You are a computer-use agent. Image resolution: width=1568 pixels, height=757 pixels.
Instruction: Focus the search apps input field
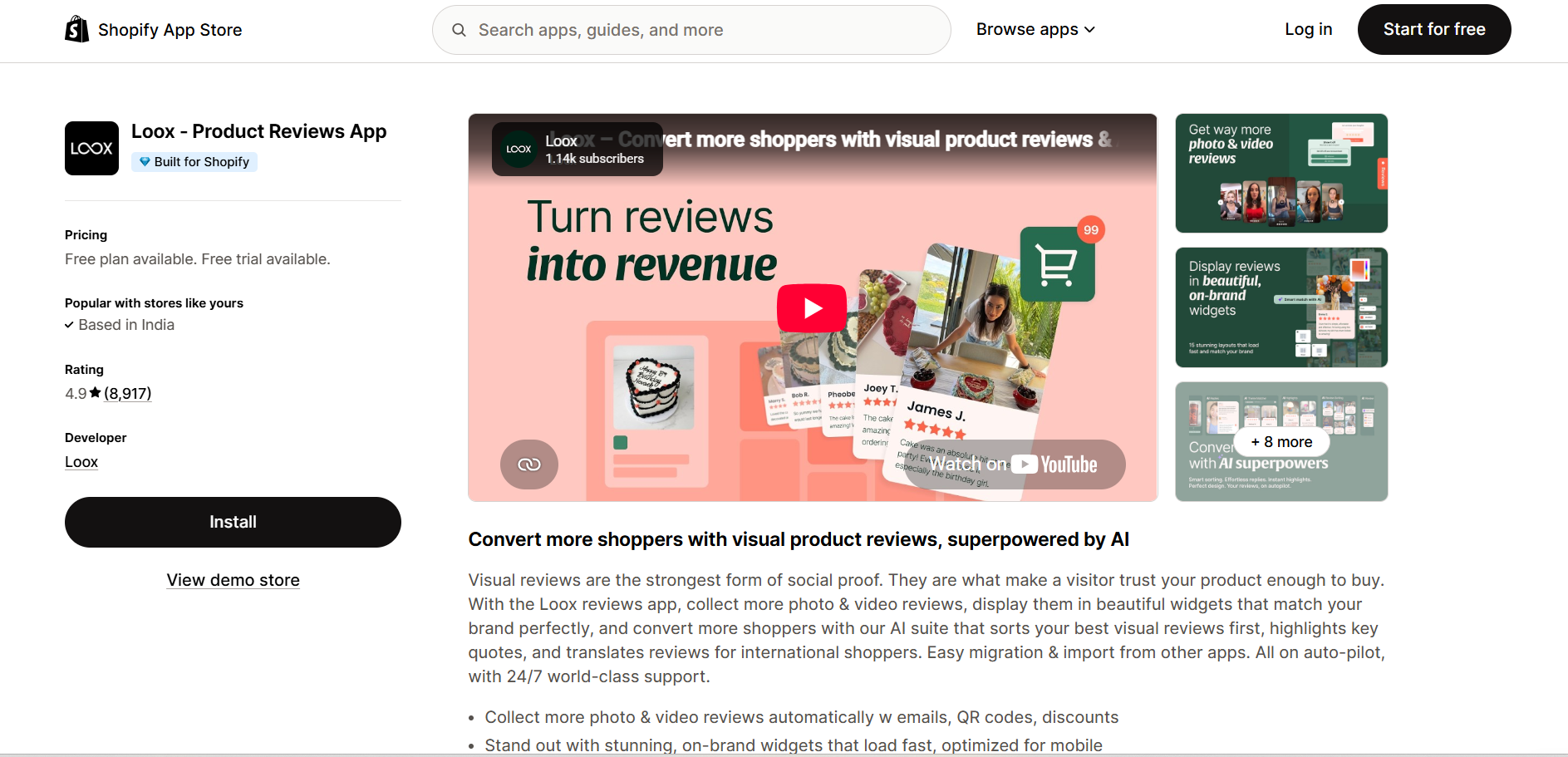click(x=691, y=30)
